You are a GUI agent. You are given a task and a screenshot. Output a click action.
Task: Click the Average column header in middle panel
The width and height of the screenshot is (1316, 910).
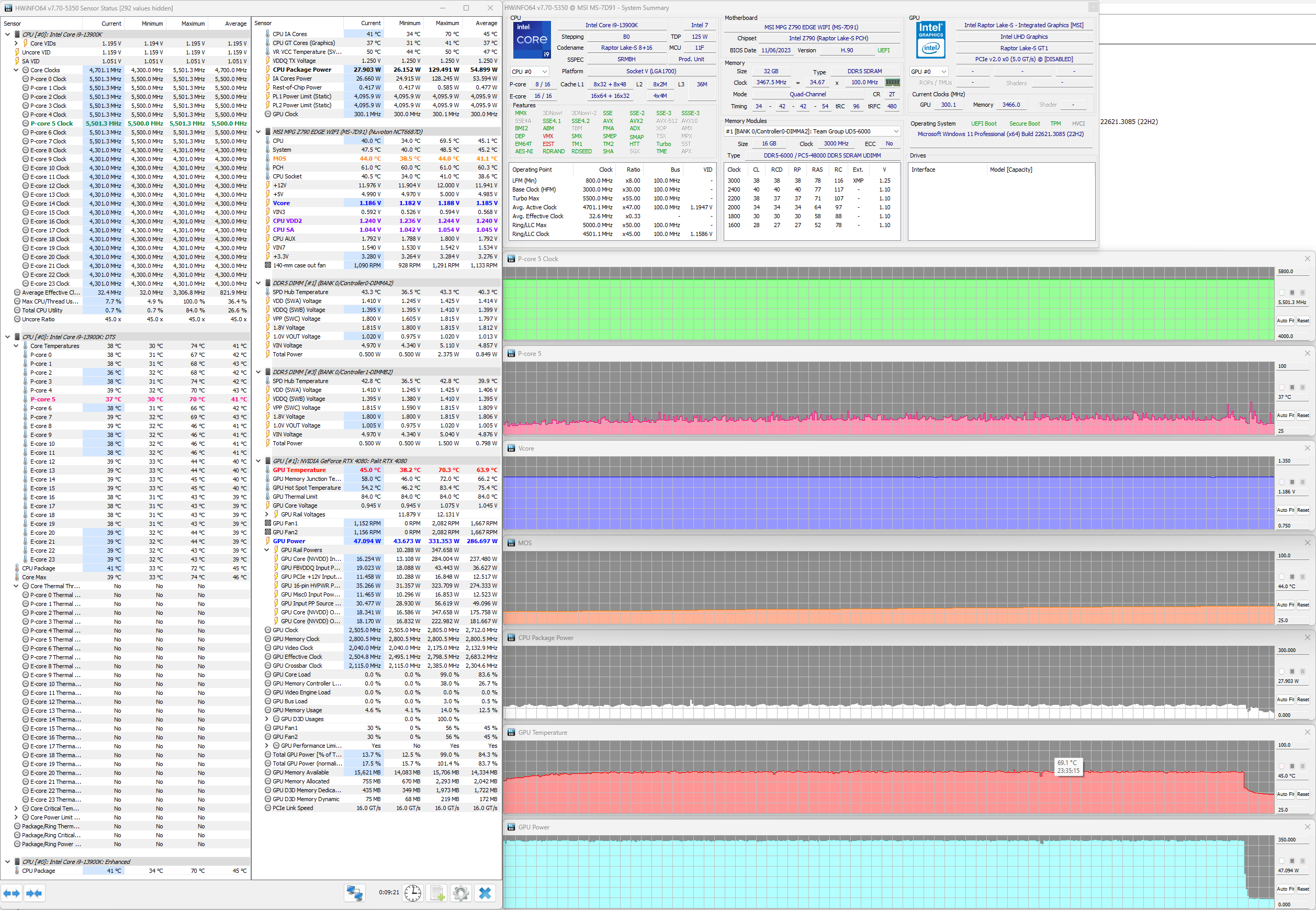click(486, 24)
